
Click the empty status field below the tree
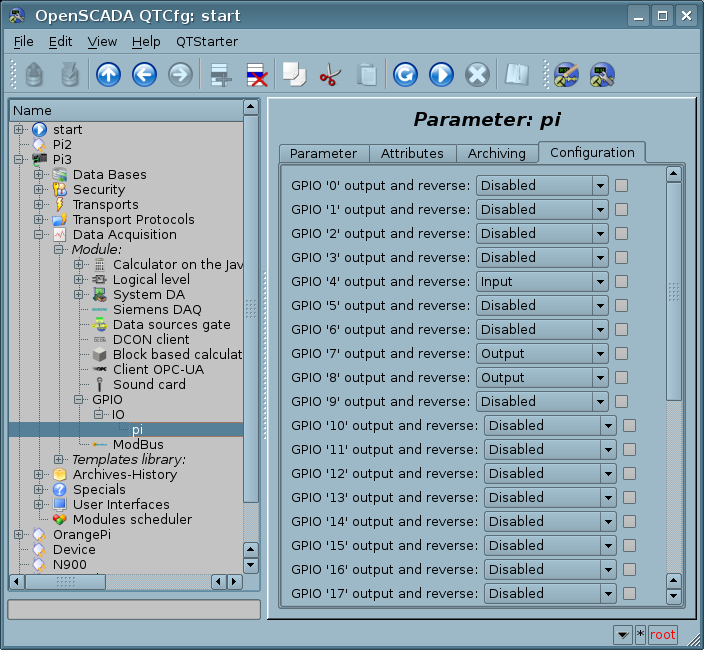pos(134,609)
